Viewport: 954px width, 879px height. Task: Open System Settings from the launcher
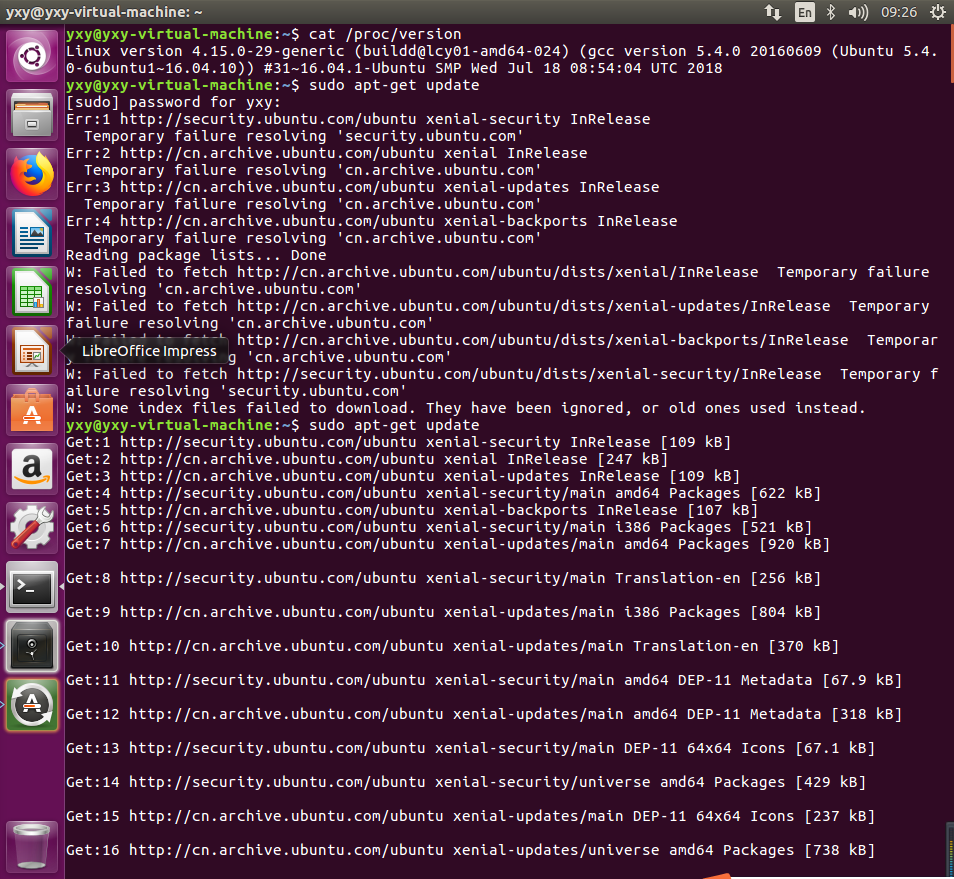(x=32, y=527)
